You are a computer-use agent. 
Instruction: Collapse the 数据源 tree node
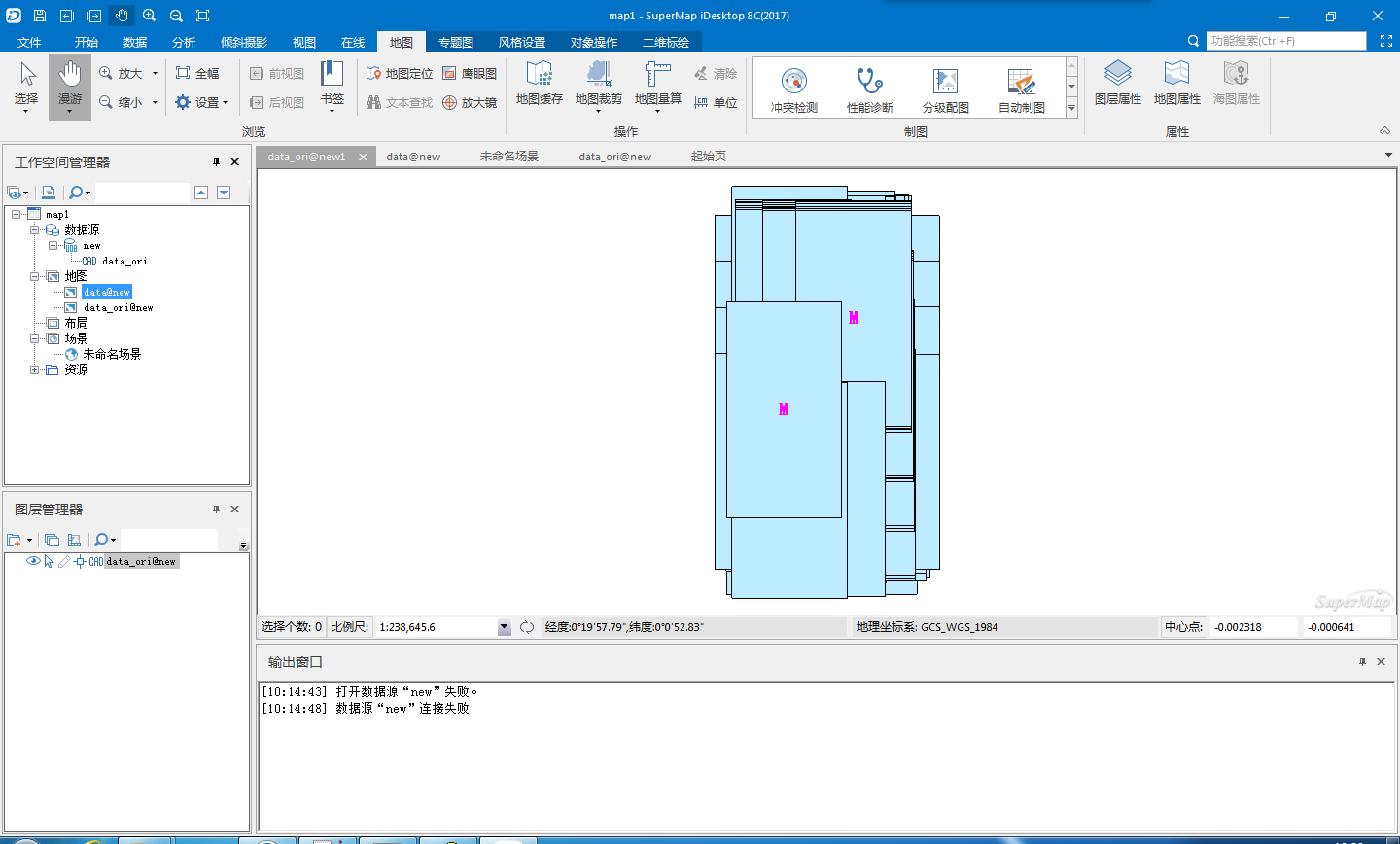pos(35,229)
